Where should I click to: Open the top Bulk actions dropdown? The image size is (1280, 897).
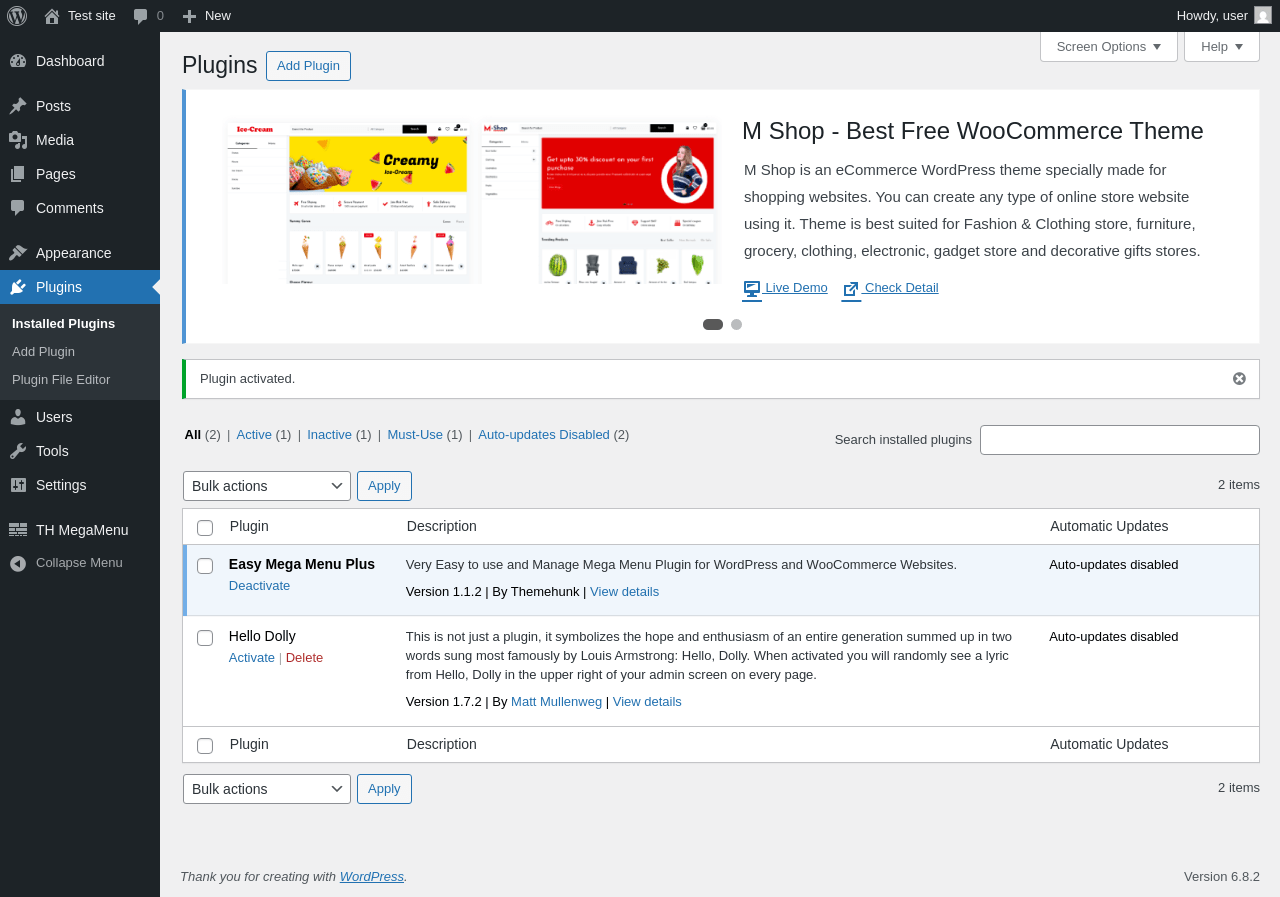pos(267,486)
